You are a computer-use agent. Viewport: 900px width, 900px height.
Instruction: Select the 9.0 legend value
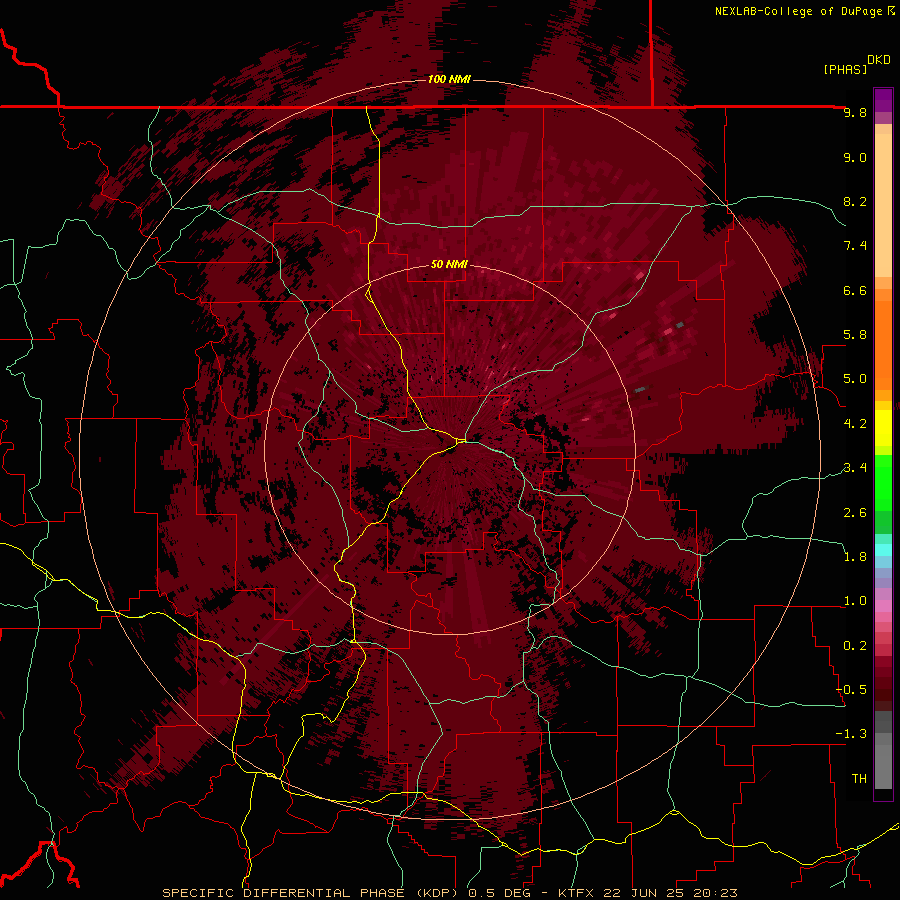[855, 157]
